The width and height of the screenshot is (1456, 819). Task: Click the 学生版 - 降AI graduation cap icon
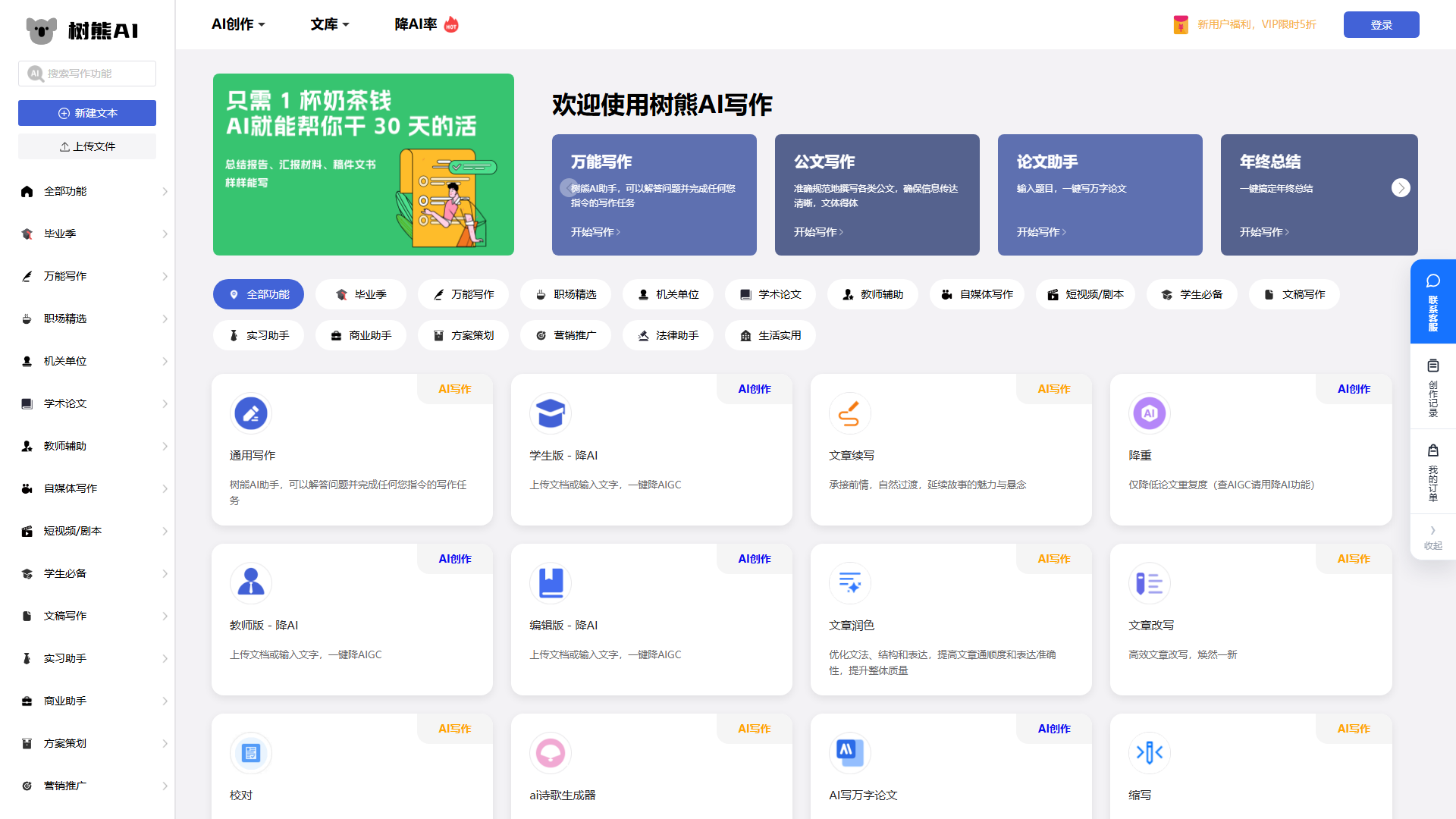point(551,413)
